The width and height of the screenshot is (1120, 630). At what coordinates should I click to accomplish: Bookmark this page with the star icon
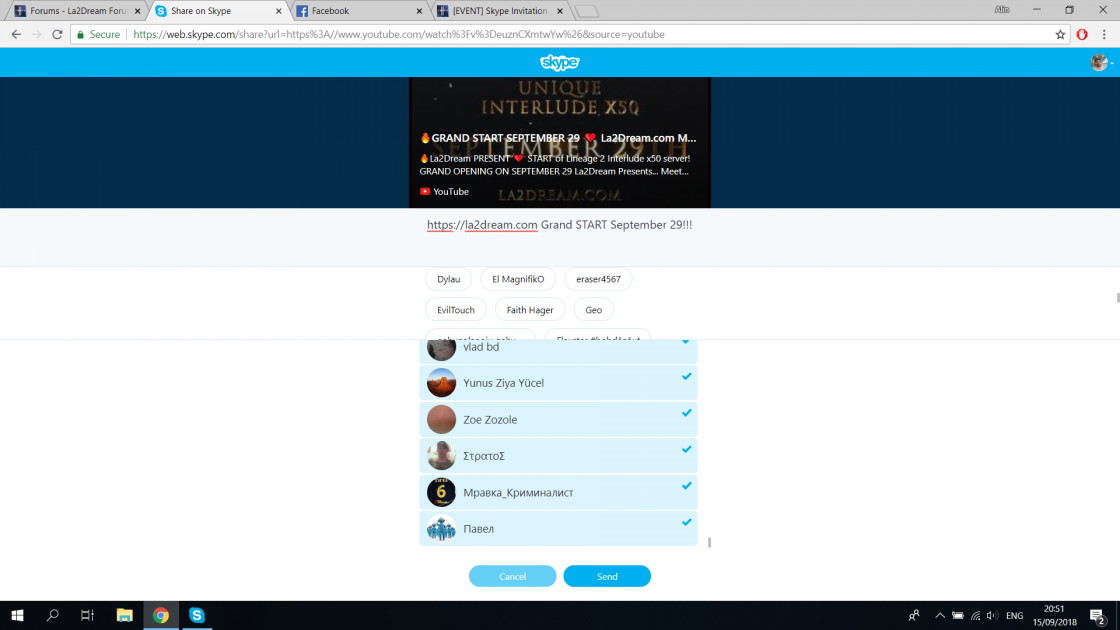[1060, 34]
